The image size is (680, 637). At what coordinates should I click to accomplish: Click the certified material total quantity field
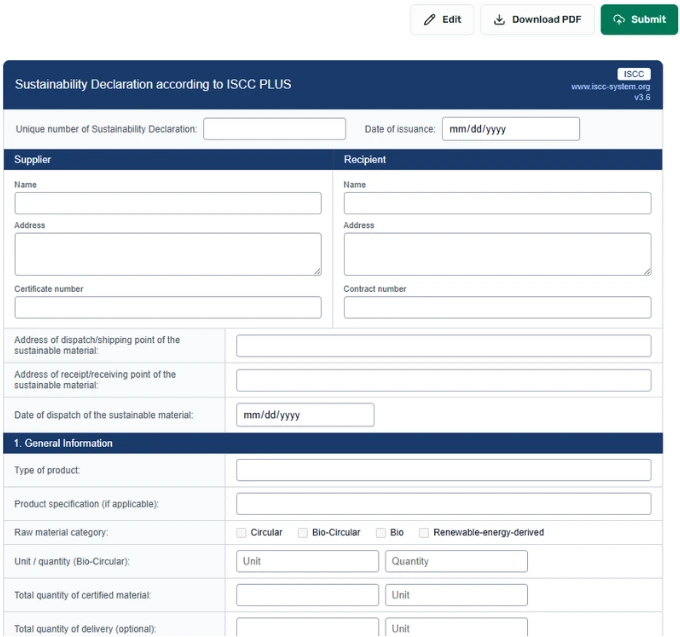307,595
